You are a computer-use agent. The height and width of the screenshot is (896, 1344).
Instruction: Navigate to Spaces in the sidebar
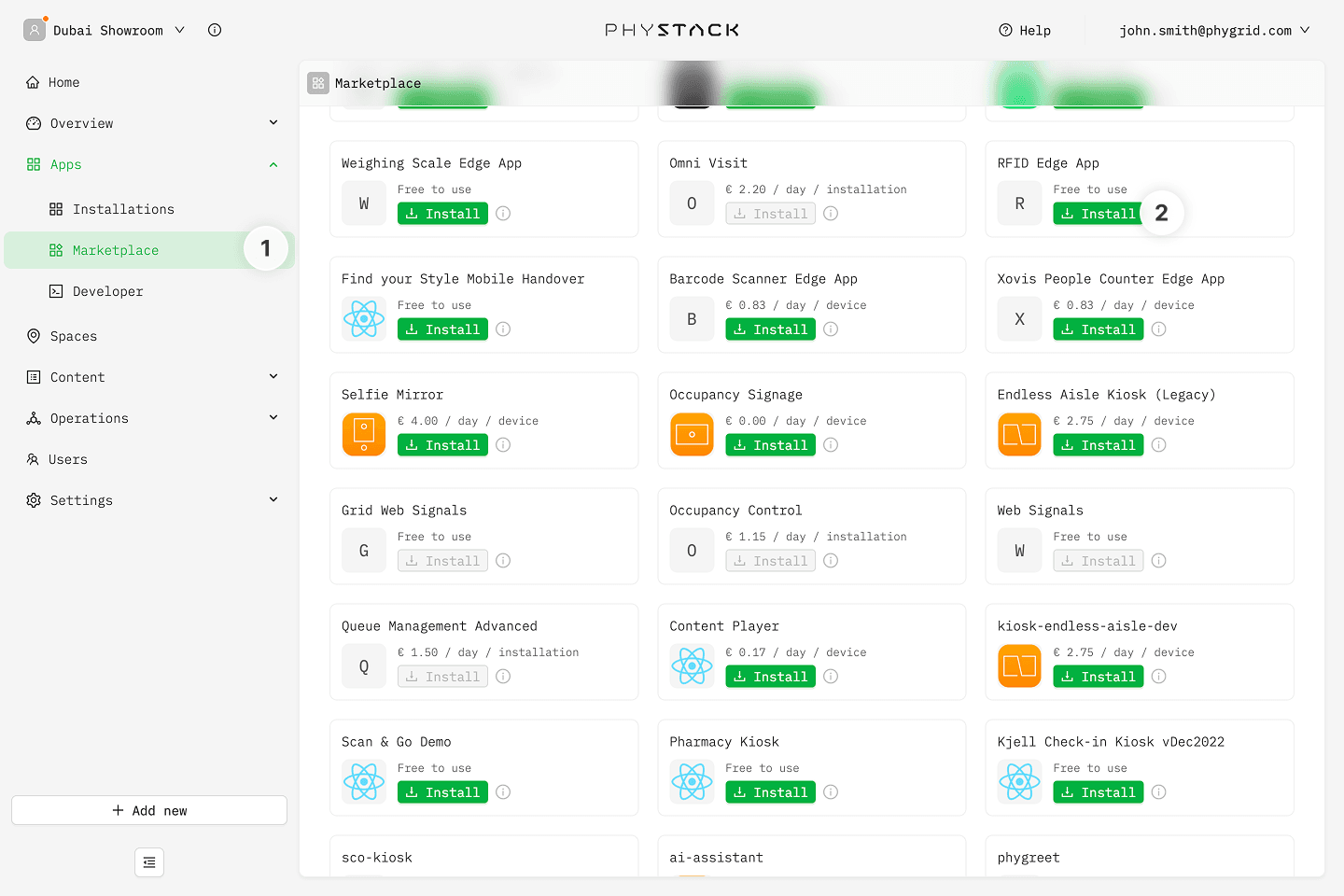(149, 336)
